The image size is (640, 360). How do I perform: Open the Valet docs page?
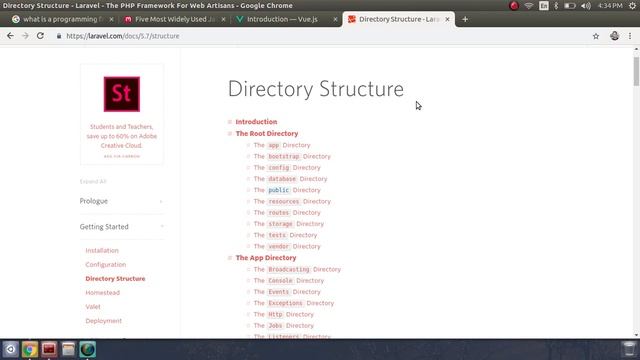coord(93,307)
